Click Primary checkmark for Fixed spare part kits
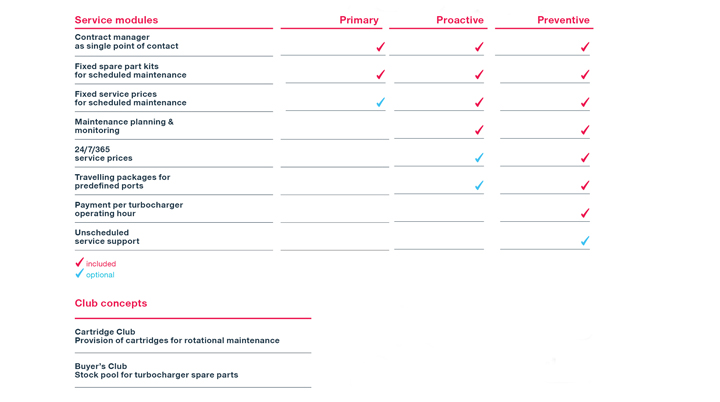 pos(380,75)
